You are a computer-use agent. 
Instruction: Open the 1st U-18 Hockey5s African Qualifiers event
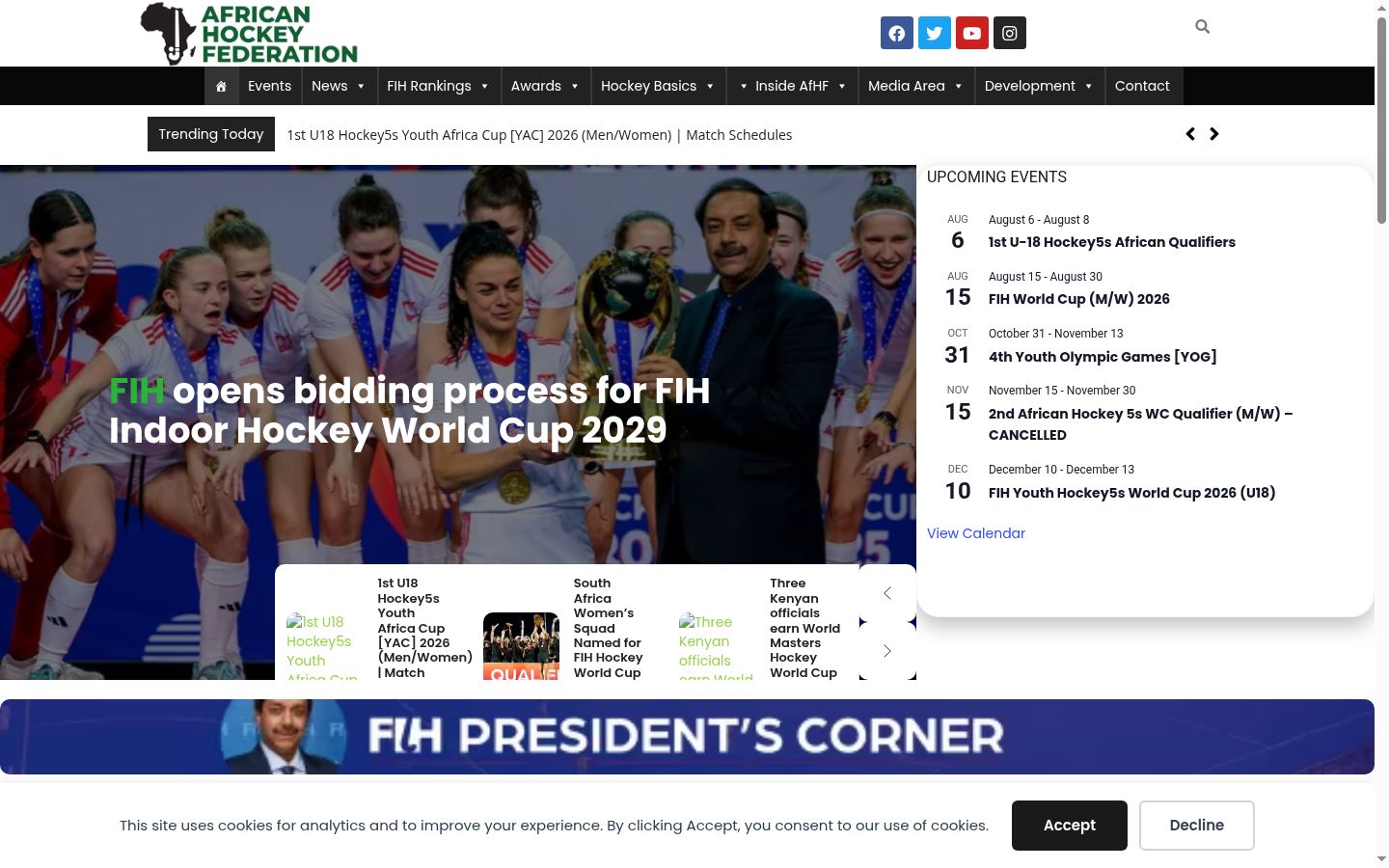click(1112, 242)
